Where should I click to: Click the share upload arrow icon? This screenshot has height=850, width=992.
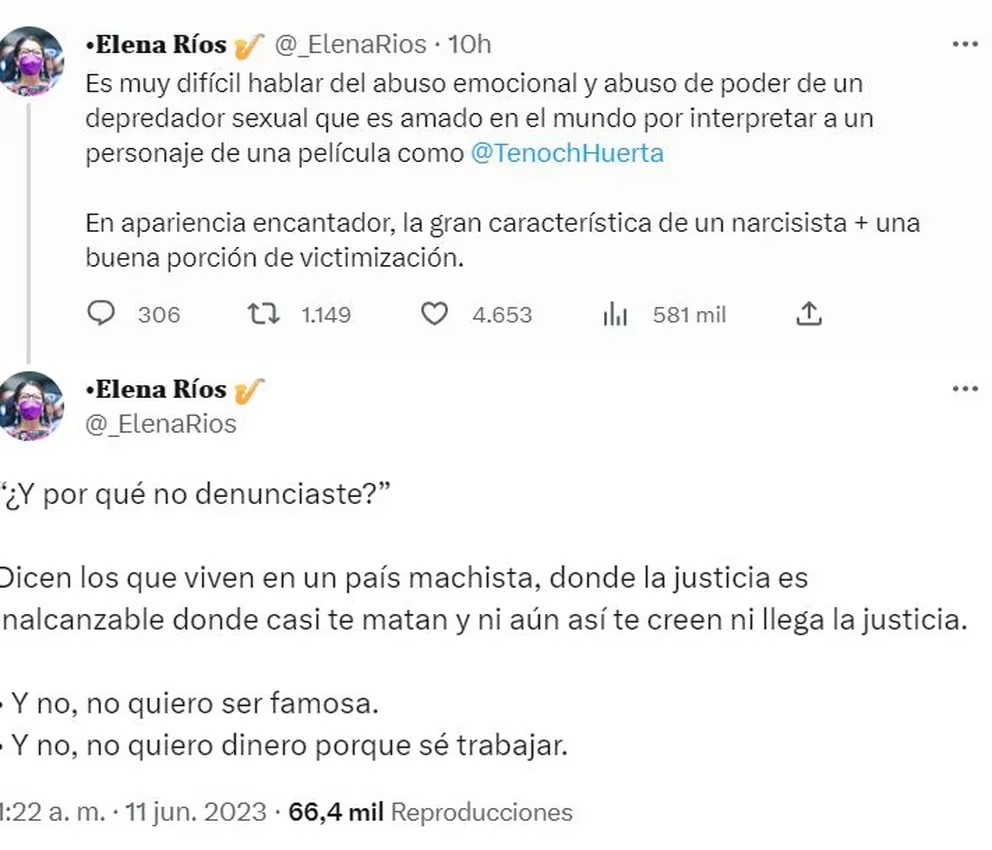click(808, 315)
